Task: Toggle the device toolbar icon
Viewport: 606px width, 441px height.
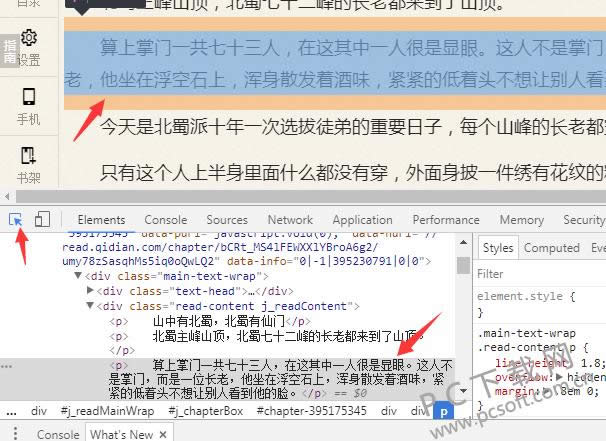Action: pos(42,219)
